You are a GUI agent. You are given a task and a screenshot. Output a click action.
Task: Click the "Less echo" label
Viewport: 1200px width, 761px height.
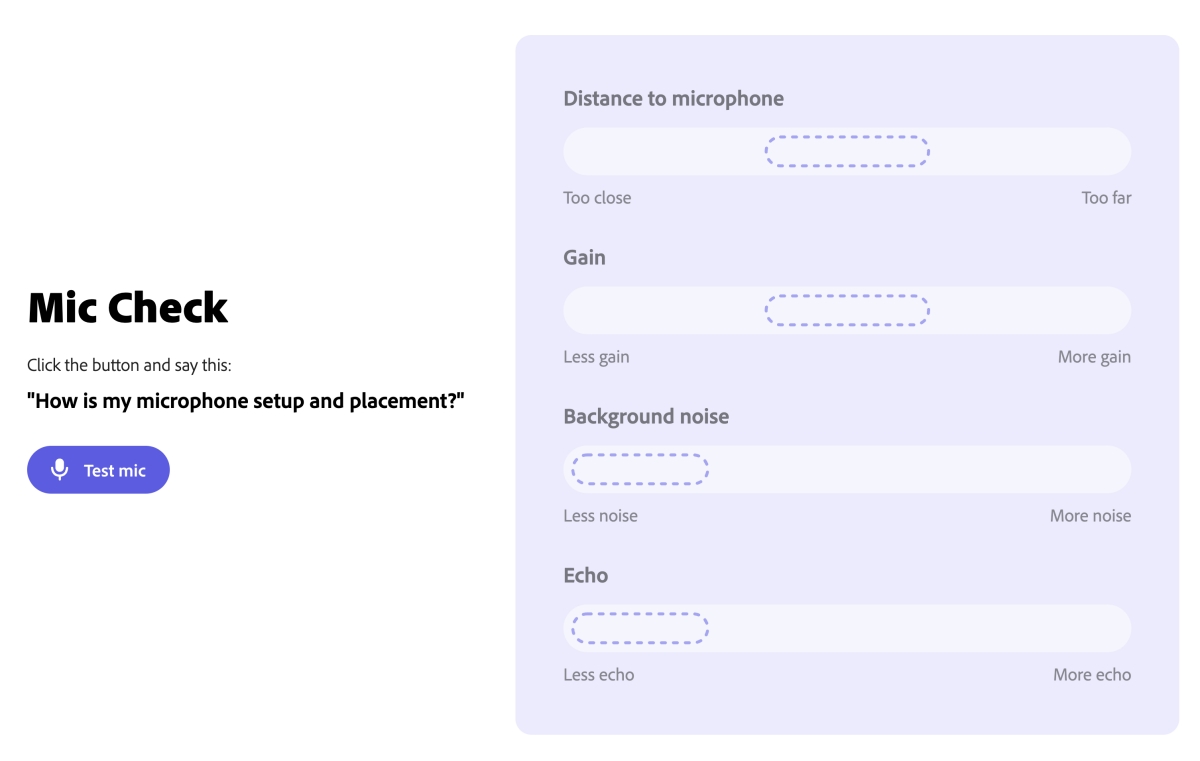598,675
